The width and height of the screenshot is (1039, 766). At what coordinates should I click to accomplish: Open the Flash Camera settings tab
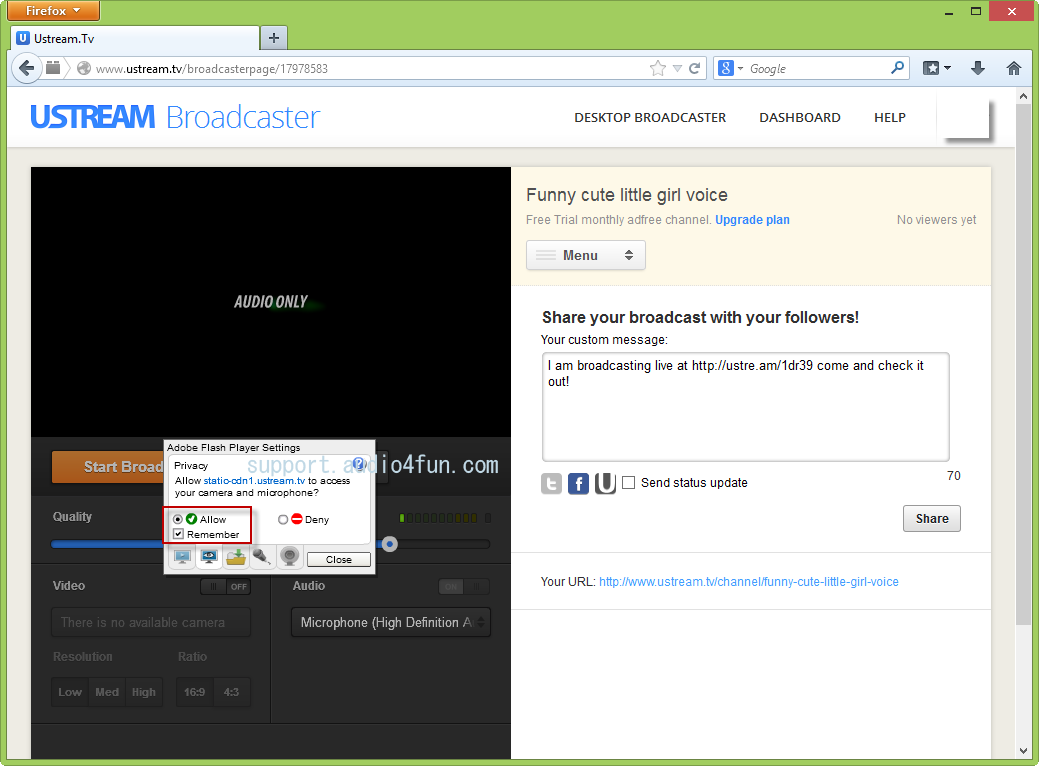click(290, 557)
